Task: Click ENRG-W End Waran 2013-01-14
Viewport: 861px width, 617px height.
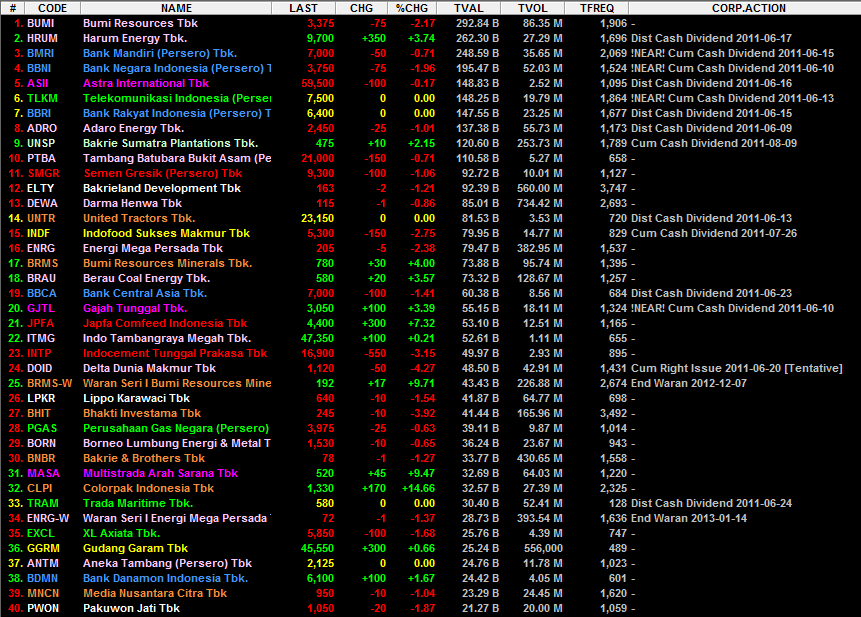Action: coord(689,518)
